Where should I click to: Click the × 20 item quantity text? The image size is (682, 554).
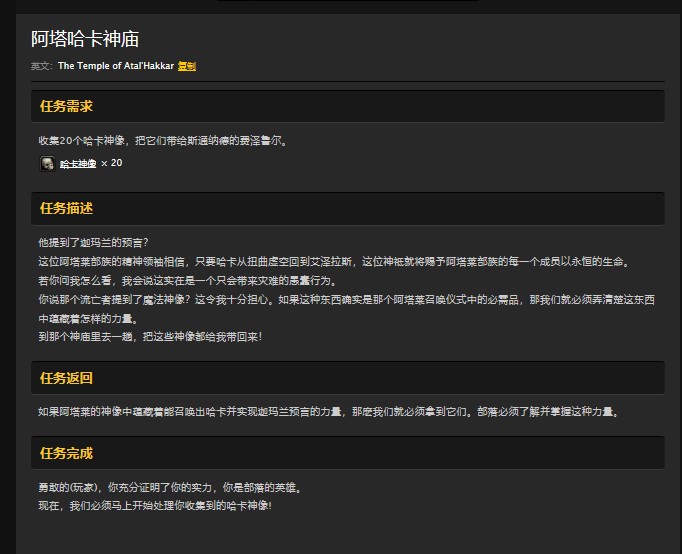click(112, 163)
